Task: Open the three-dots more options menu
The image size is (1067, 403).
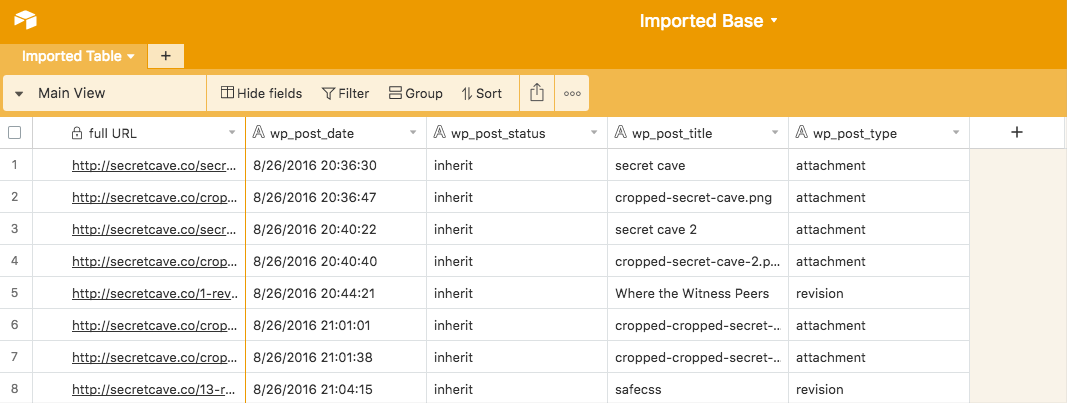Action: [x=572, y=93]
